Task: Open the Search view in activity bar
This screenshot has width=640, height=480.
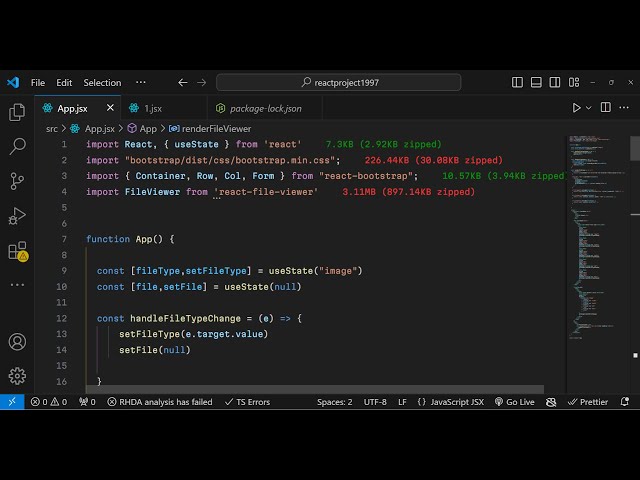Action: (x=17, y=147)
